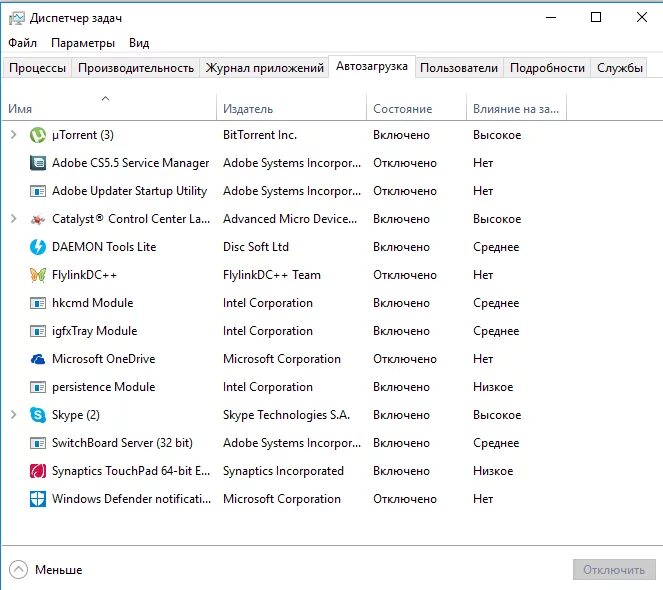The width and height of the screenshot is (663, 590).
Task: Click Среднее impact in hkcmd Module row
Action: [x=496, y=303]
